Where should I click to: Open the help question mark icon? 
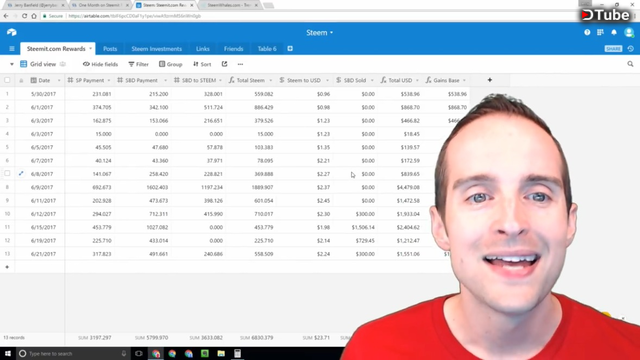587,32
